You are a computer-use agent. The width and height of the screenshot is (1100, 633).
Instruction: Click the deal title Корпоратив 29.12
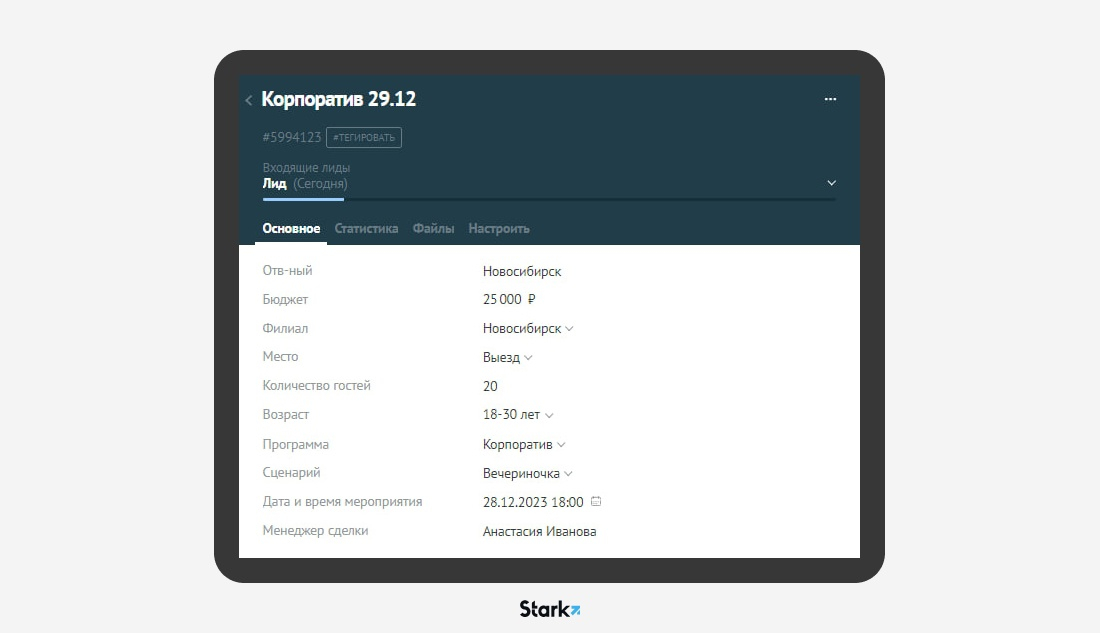339,99
